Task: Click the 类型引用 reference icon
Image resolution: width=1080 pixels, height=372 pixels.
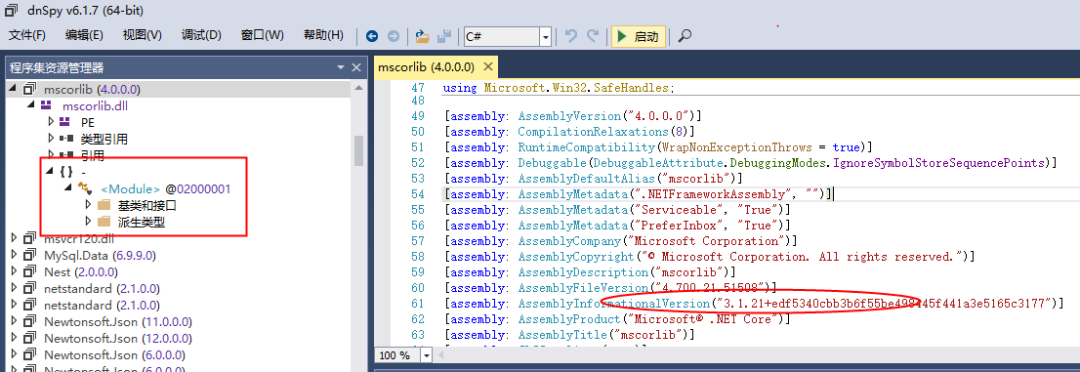Action: (x=66, y=138)
